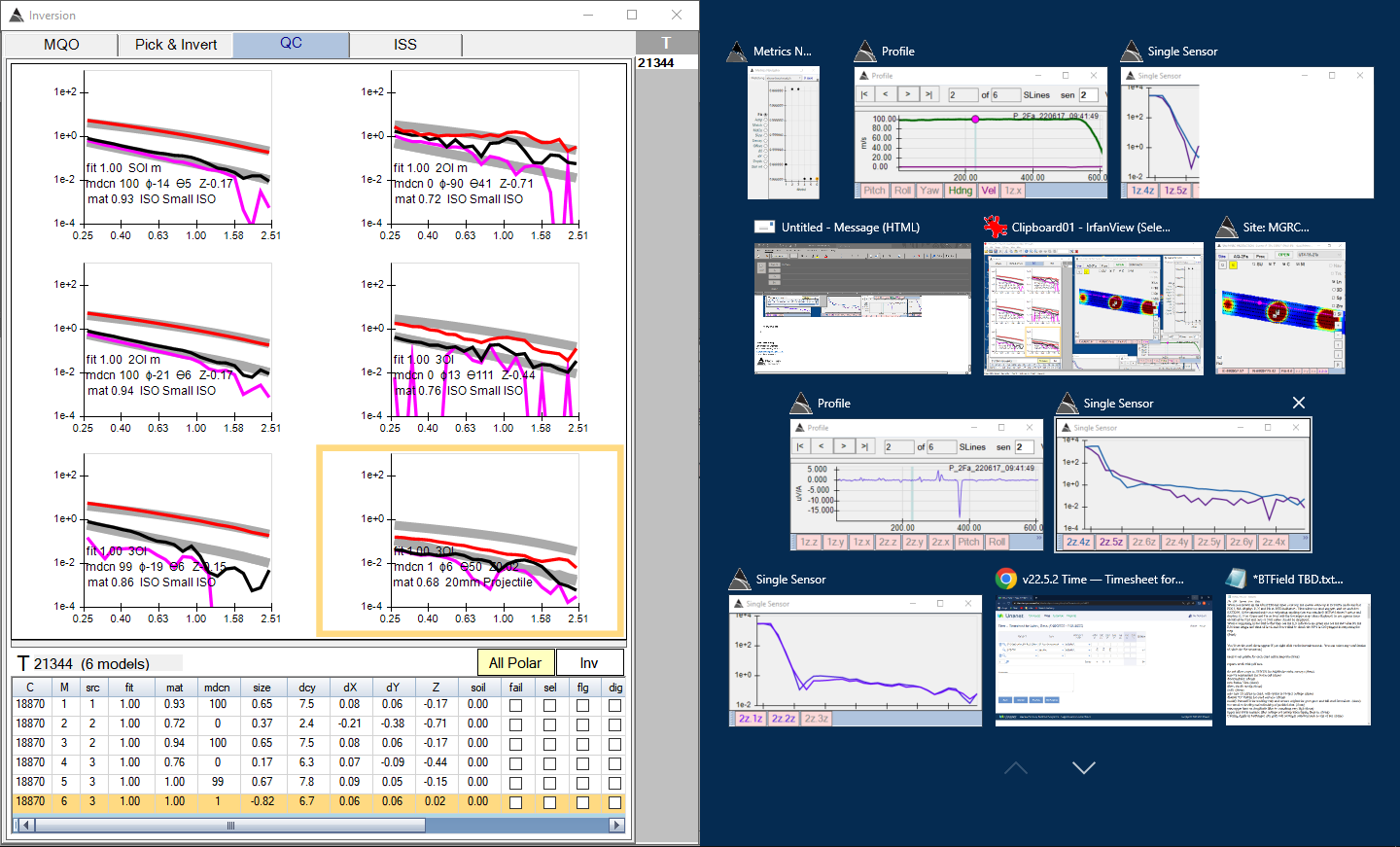Click the soil column header
The width and height of the screenshot is (1400, 847).
tap(477, 687)
